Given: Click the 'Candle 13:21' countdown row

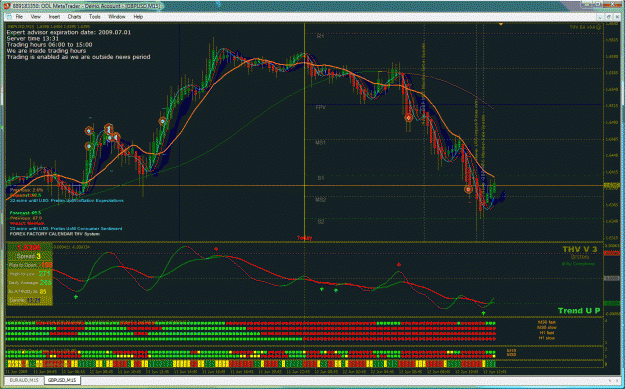Looking at the screenshot, I should pyautogui.click(x=29, y=300).
